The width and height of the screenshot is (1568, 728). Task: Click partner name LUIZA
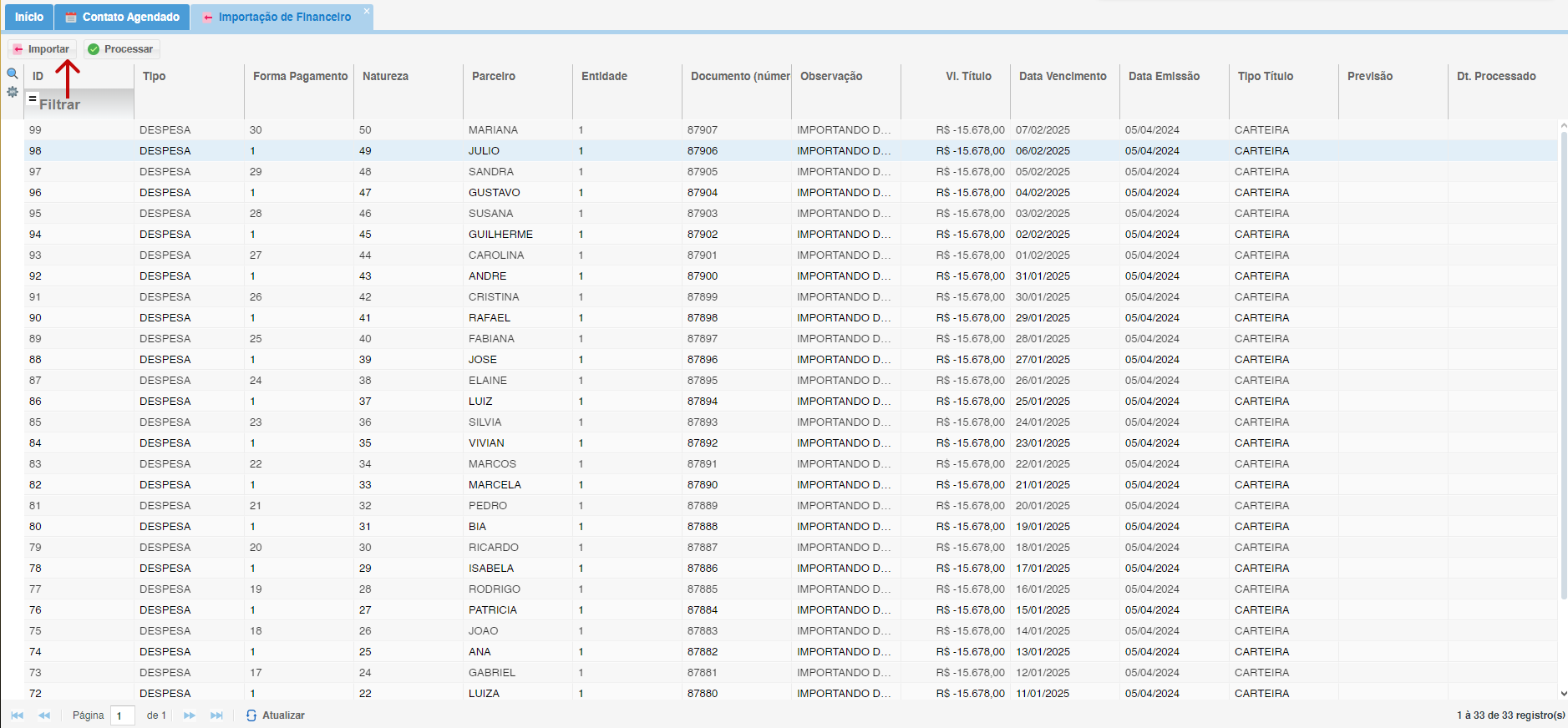pos(484,693)
